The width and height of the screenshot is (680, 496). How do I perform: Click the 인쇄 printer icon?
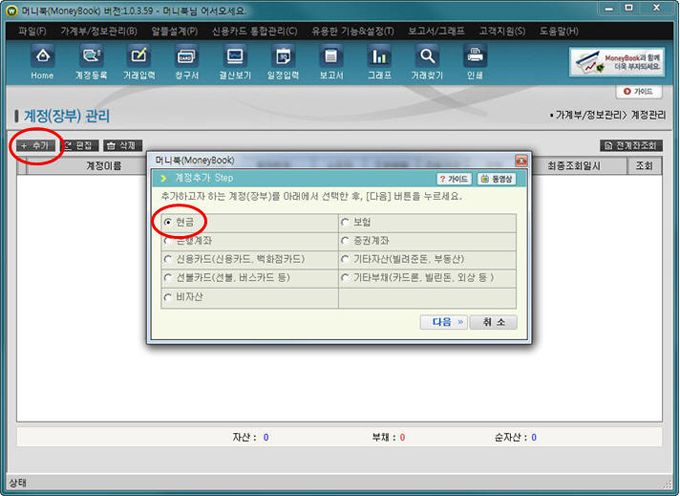475,62
